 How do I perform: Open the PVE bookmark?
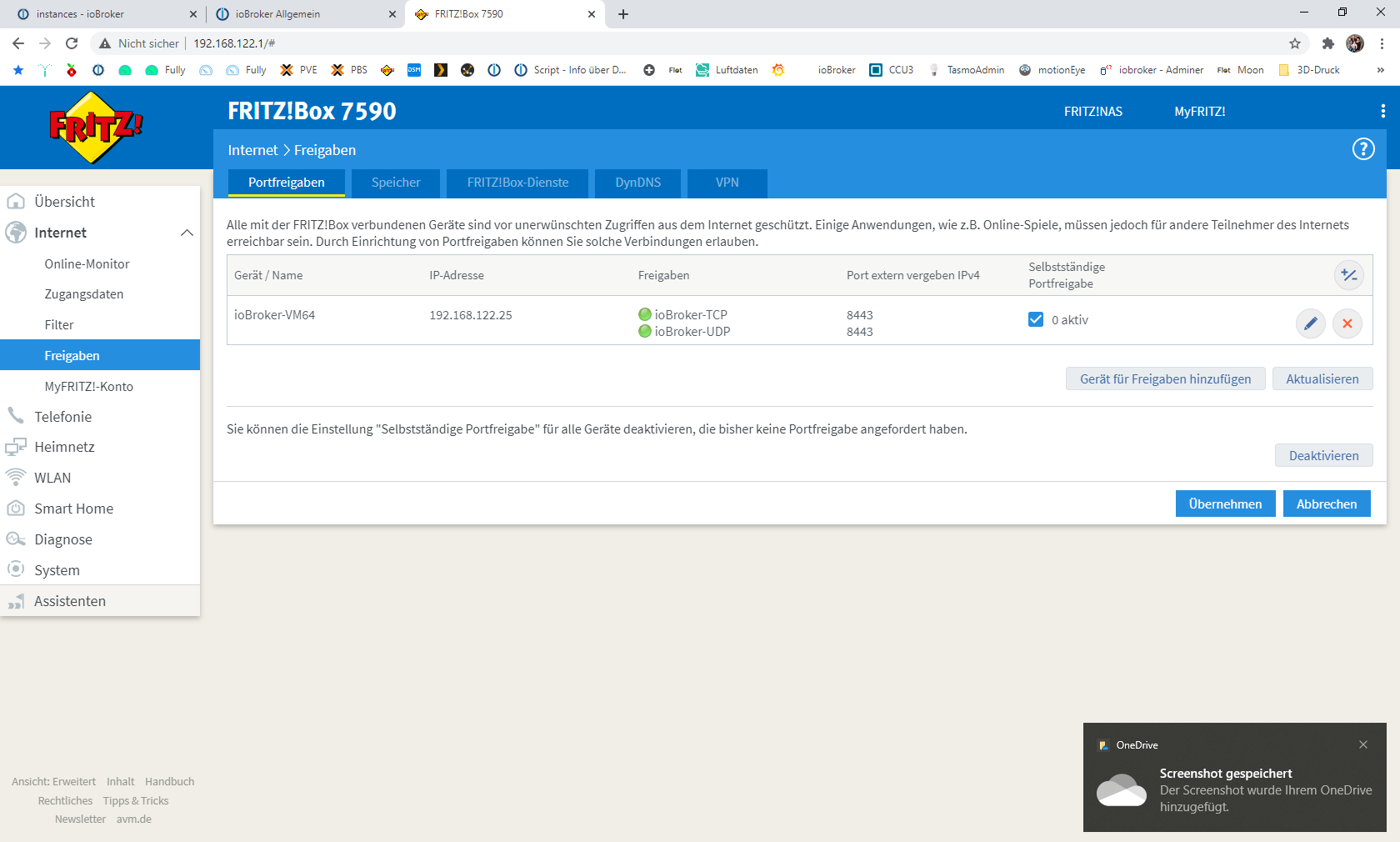point(298,70)
